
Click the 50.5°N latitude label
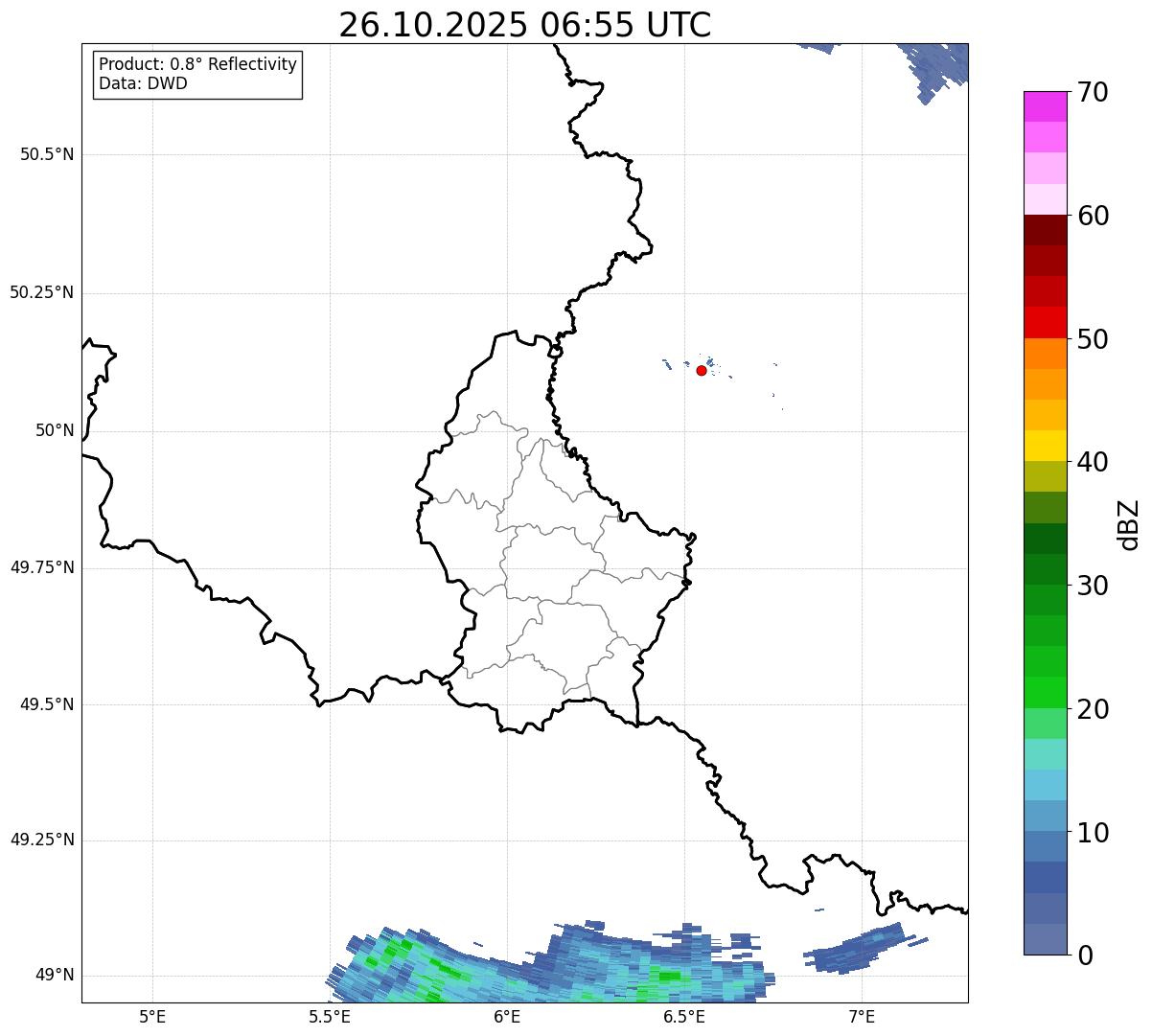[x=47, y=154]
